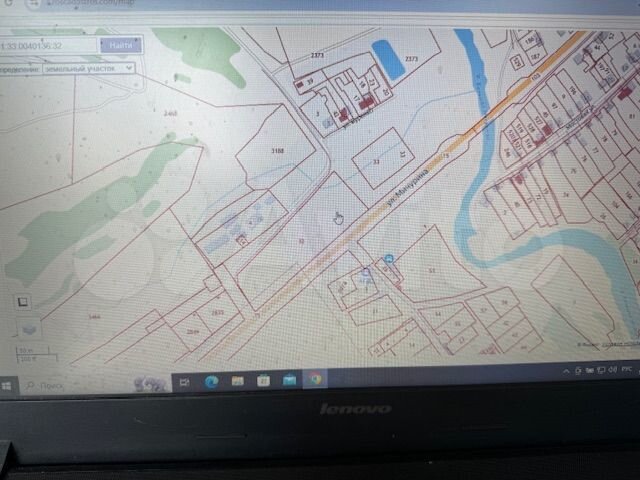640x480 pixels.
Task: Switch to Chrome in the taskbar
Action: (x=315, y=379)
